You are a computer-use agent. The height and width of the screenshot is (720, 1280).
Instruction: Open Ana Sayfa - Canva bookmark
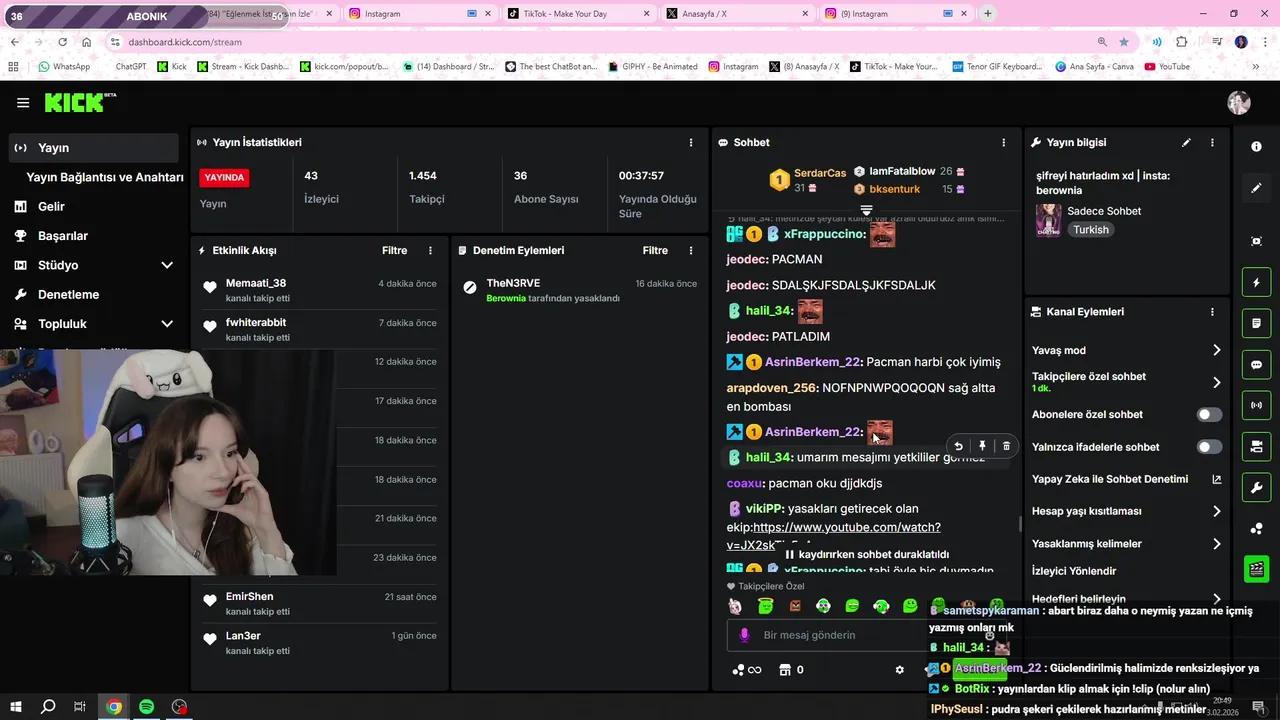[1094, 66]
